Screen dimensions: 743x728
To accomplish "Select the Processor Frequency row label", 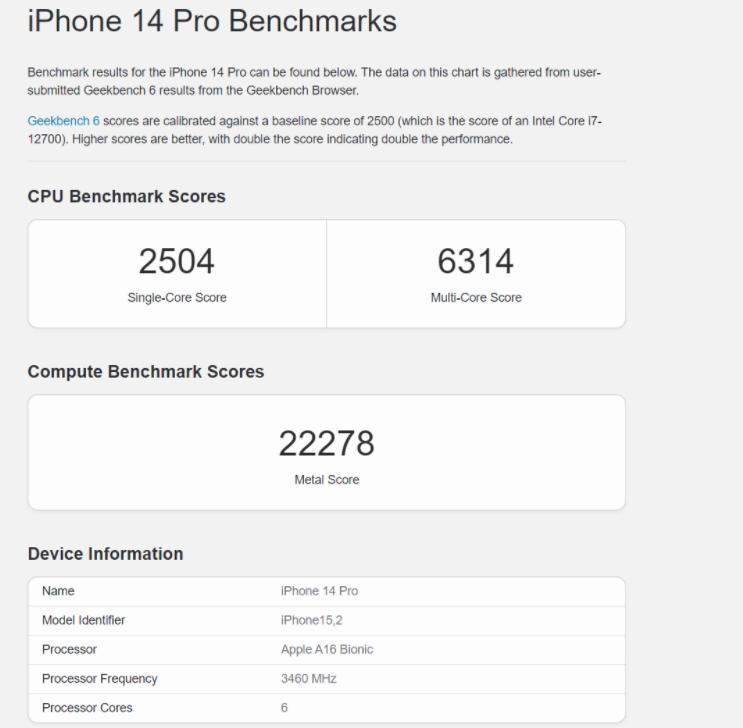I will tap(99, 679).
